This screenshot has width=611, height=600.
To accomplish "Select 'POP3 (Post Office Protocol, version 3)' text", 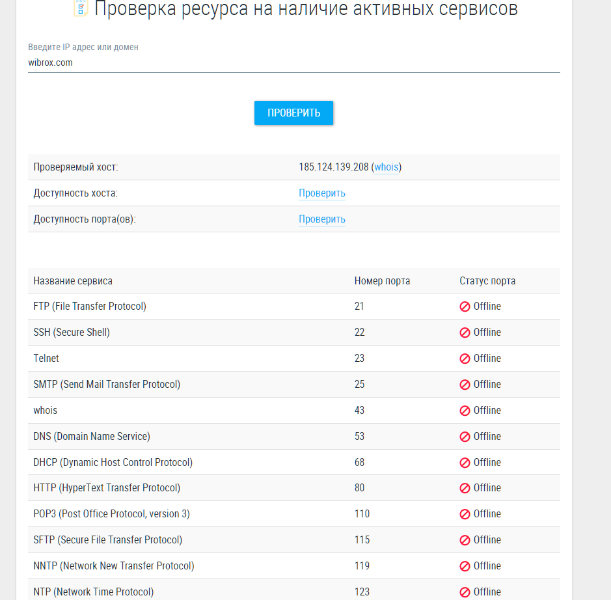I will tap(111, 514).
